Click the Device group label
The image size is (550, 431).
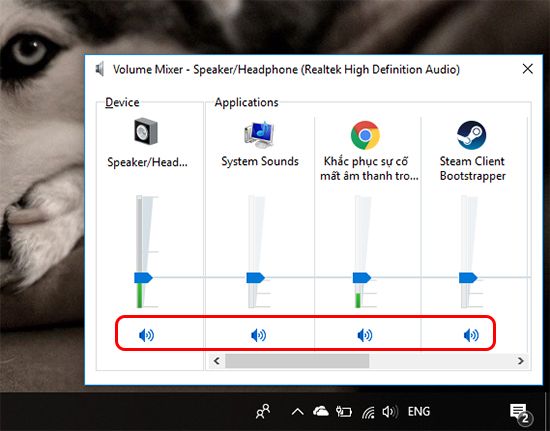pos(122,102)
